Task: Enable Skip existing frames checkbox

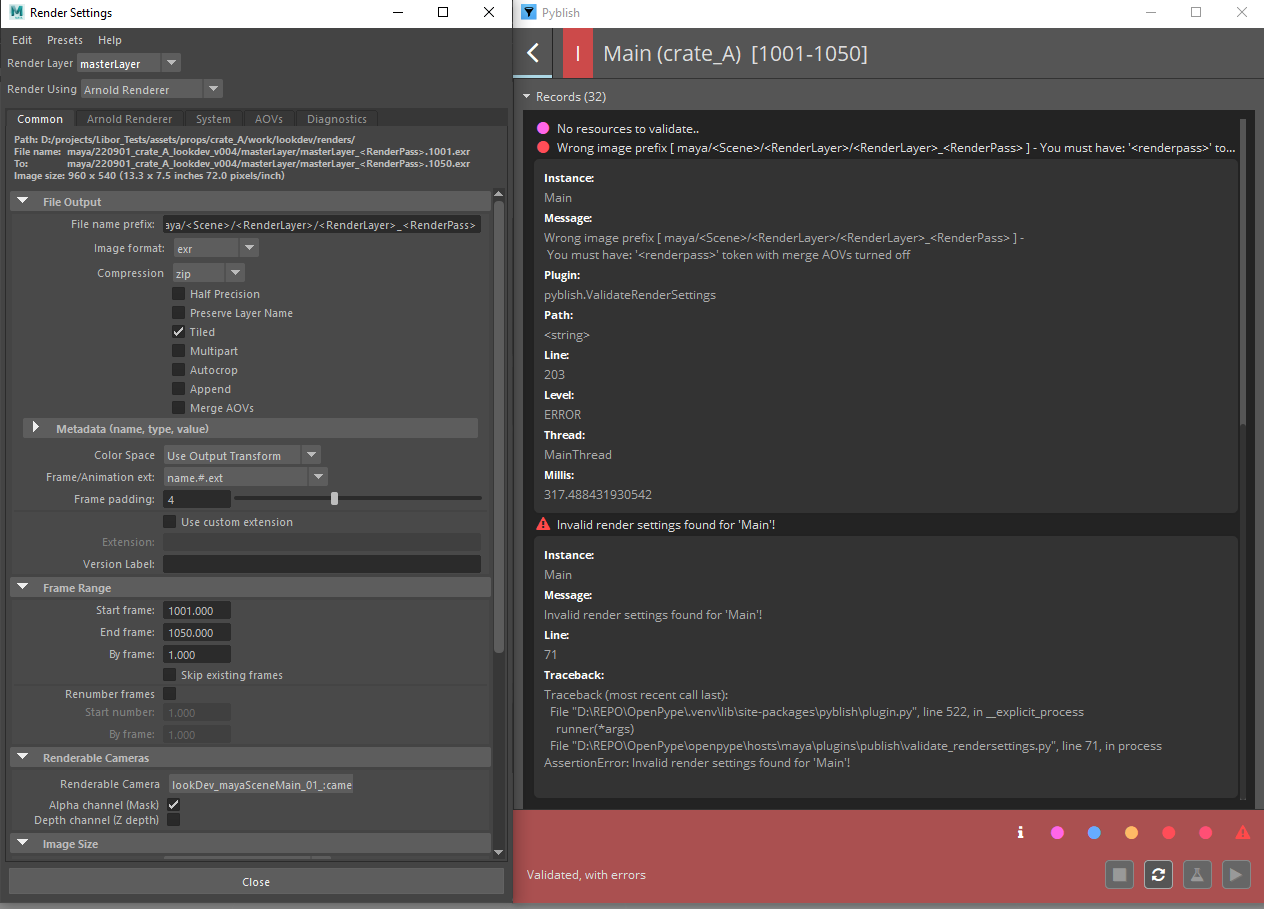Action: click(x=169, y=675)
